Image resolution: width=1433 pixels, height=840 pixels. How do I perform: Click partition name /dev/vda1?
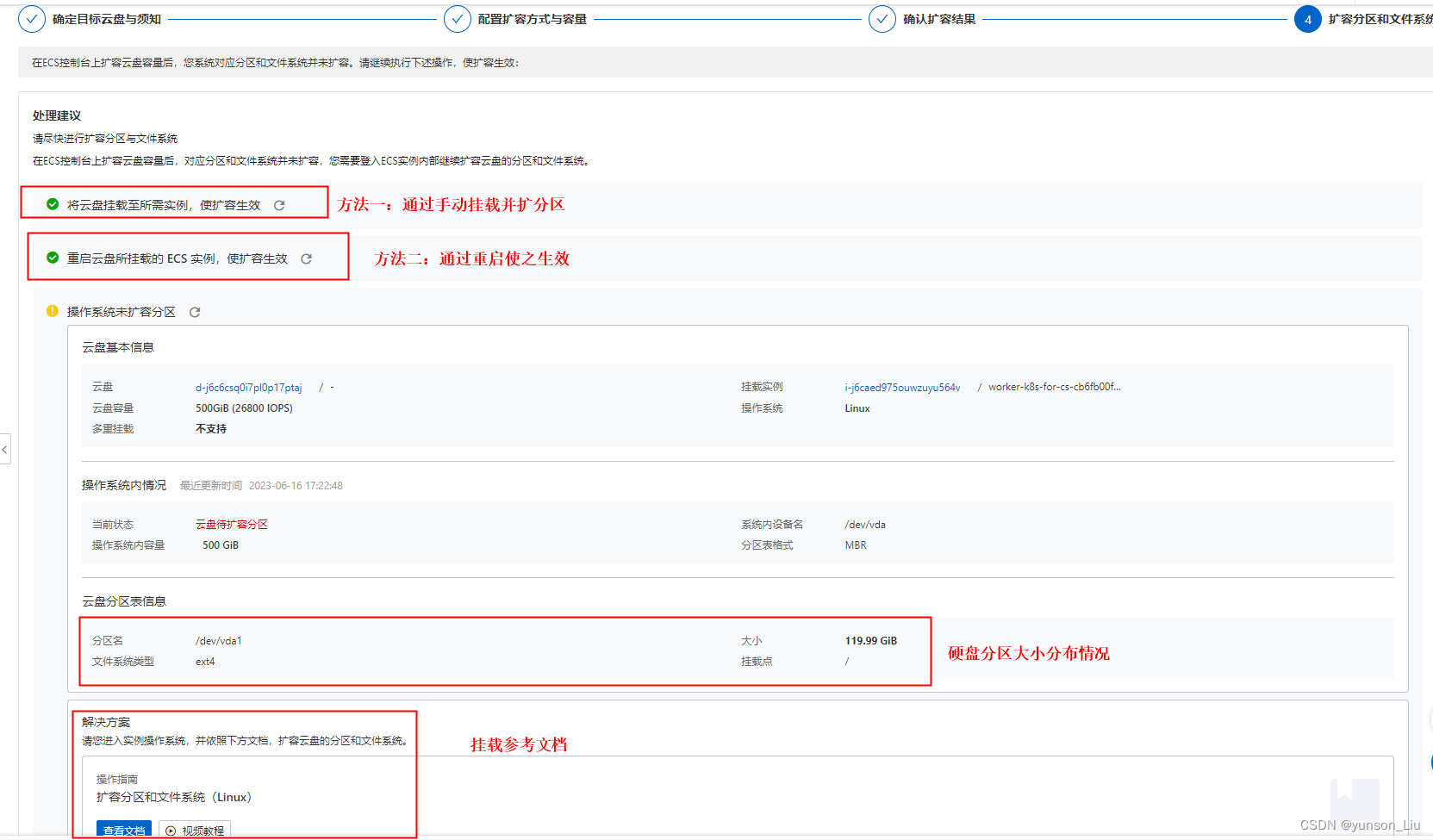[219, 641]
